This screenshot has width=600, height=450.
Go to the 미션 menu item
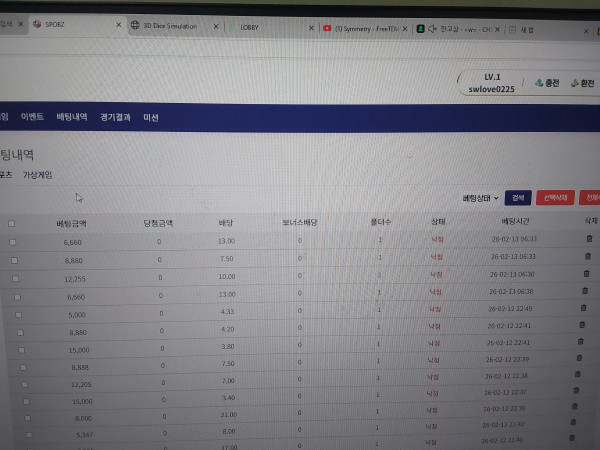tap(151, 118)
